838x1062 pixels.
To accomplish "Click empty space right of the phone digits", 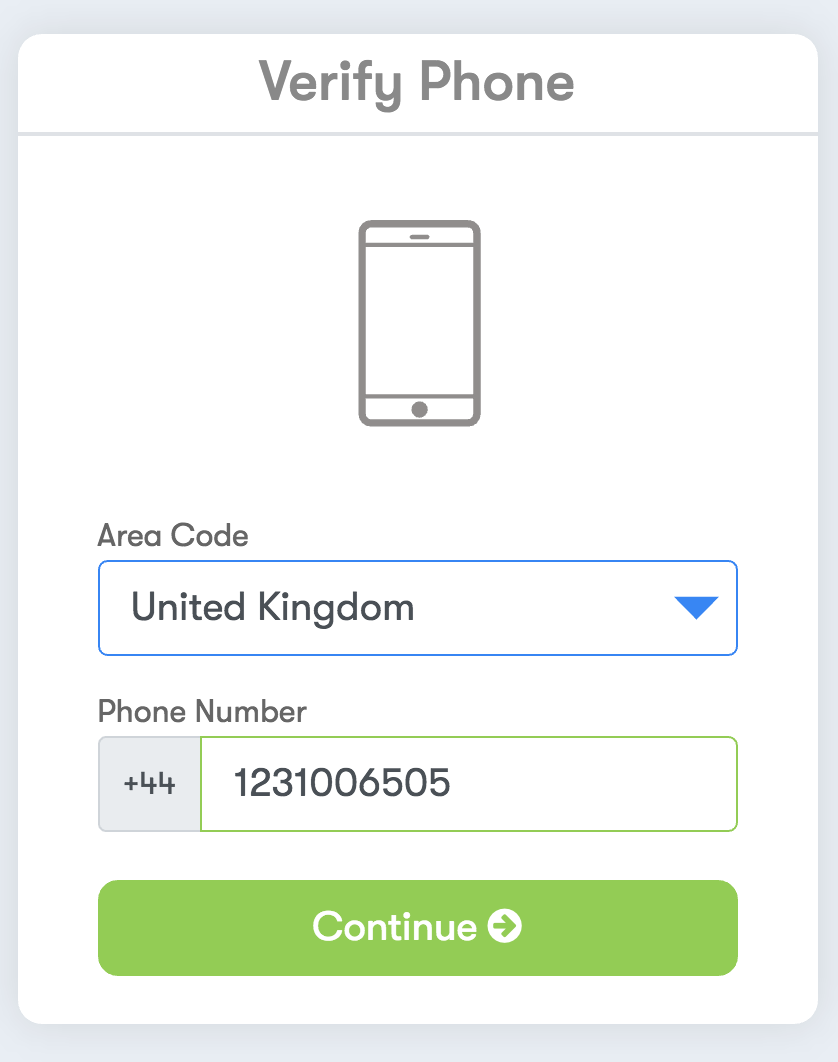I will coord(593,784).
